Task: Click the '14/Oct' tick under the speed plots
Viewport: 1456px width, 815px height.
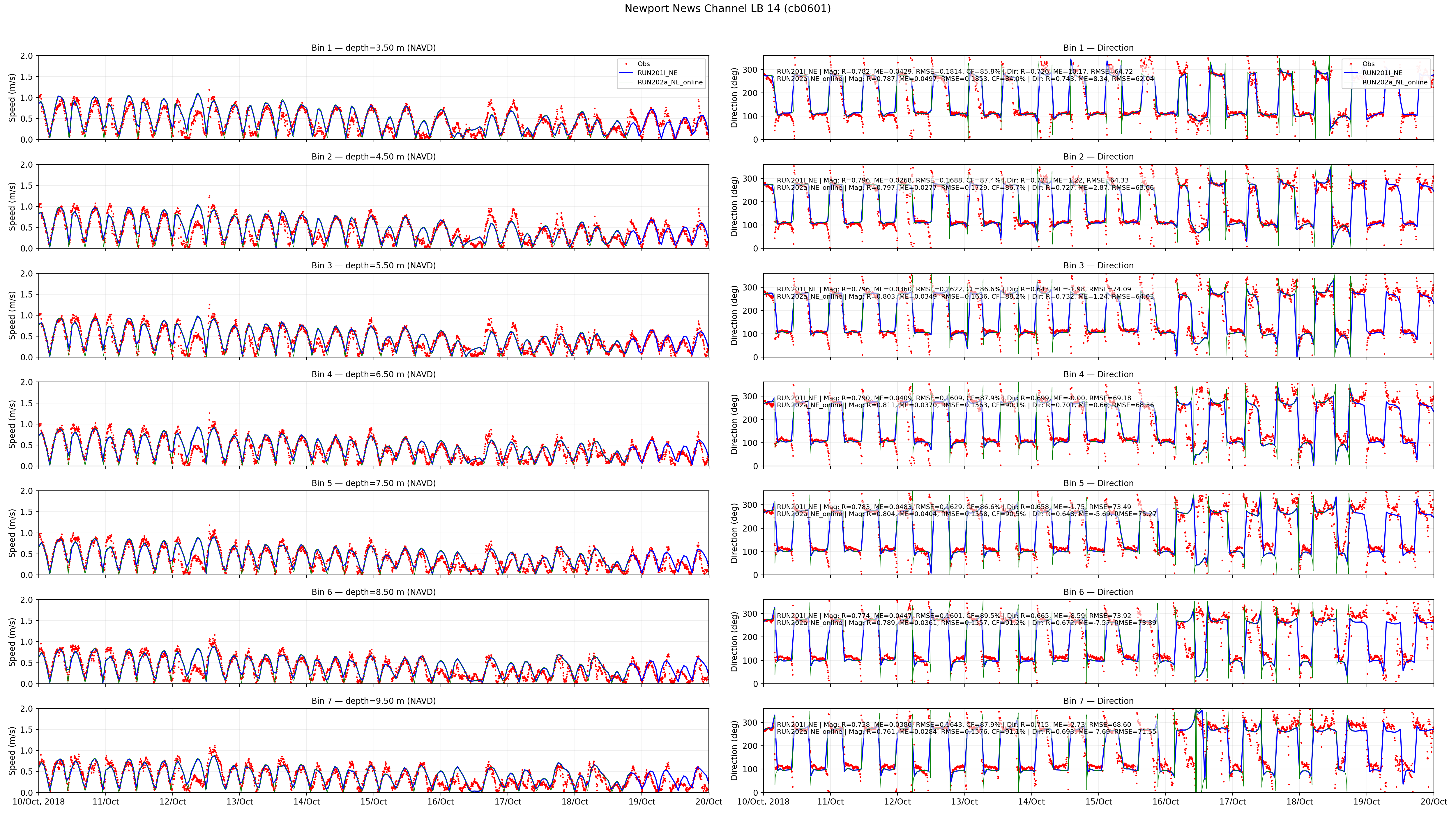Action: click(307, 801)
